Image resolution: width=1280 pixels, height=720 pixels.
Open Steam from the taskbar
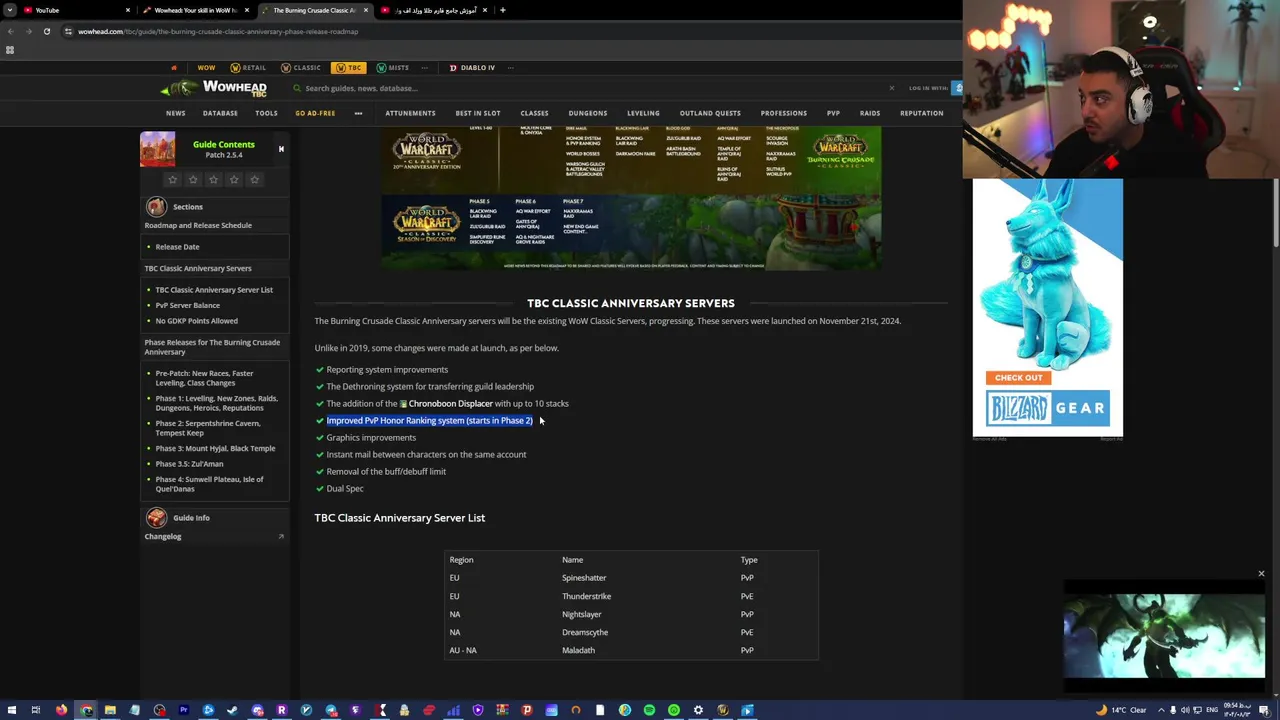point(232,710)
